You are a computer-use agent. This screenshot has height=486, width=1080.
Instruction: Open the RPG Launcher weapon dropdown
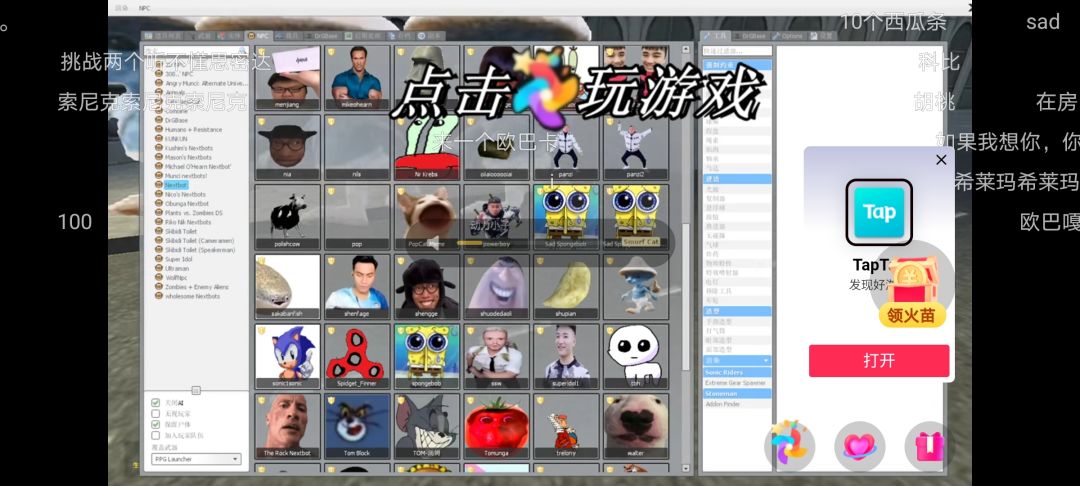(x=196, y=459)
